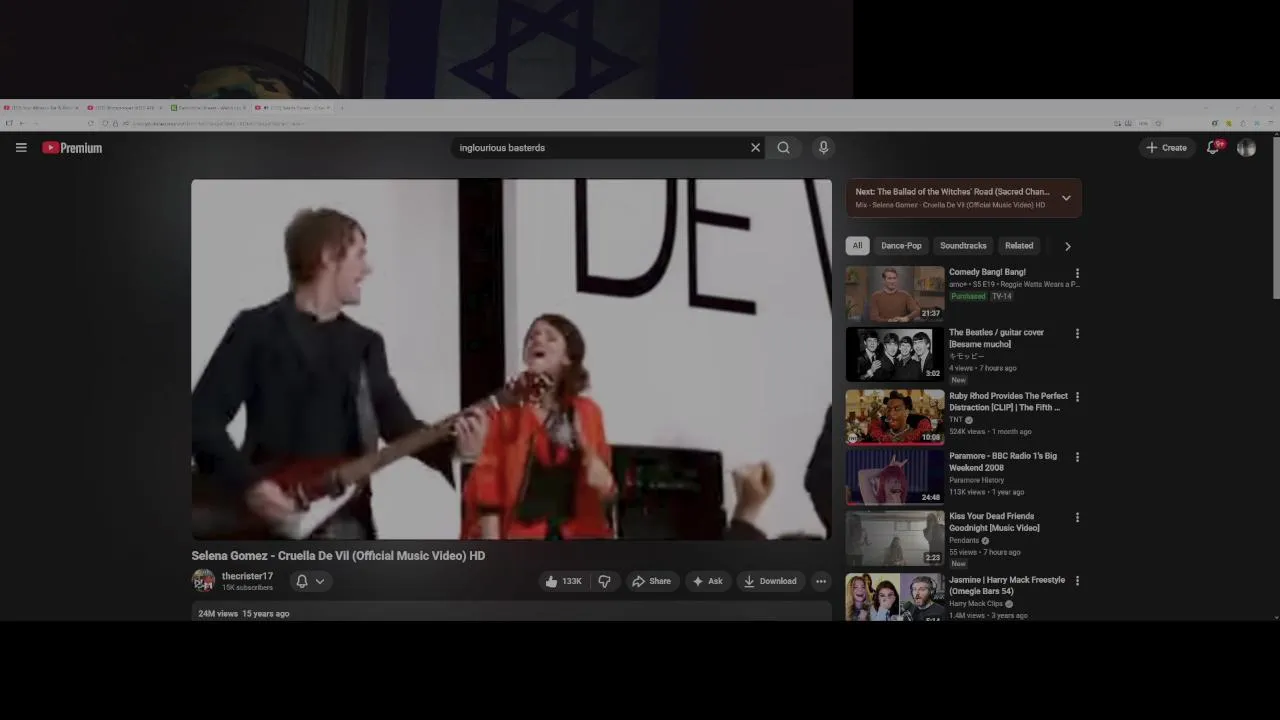This screenshot has height=720, width=1280.
Task: Click the Purchased badge text
Action: pos(968,296)
